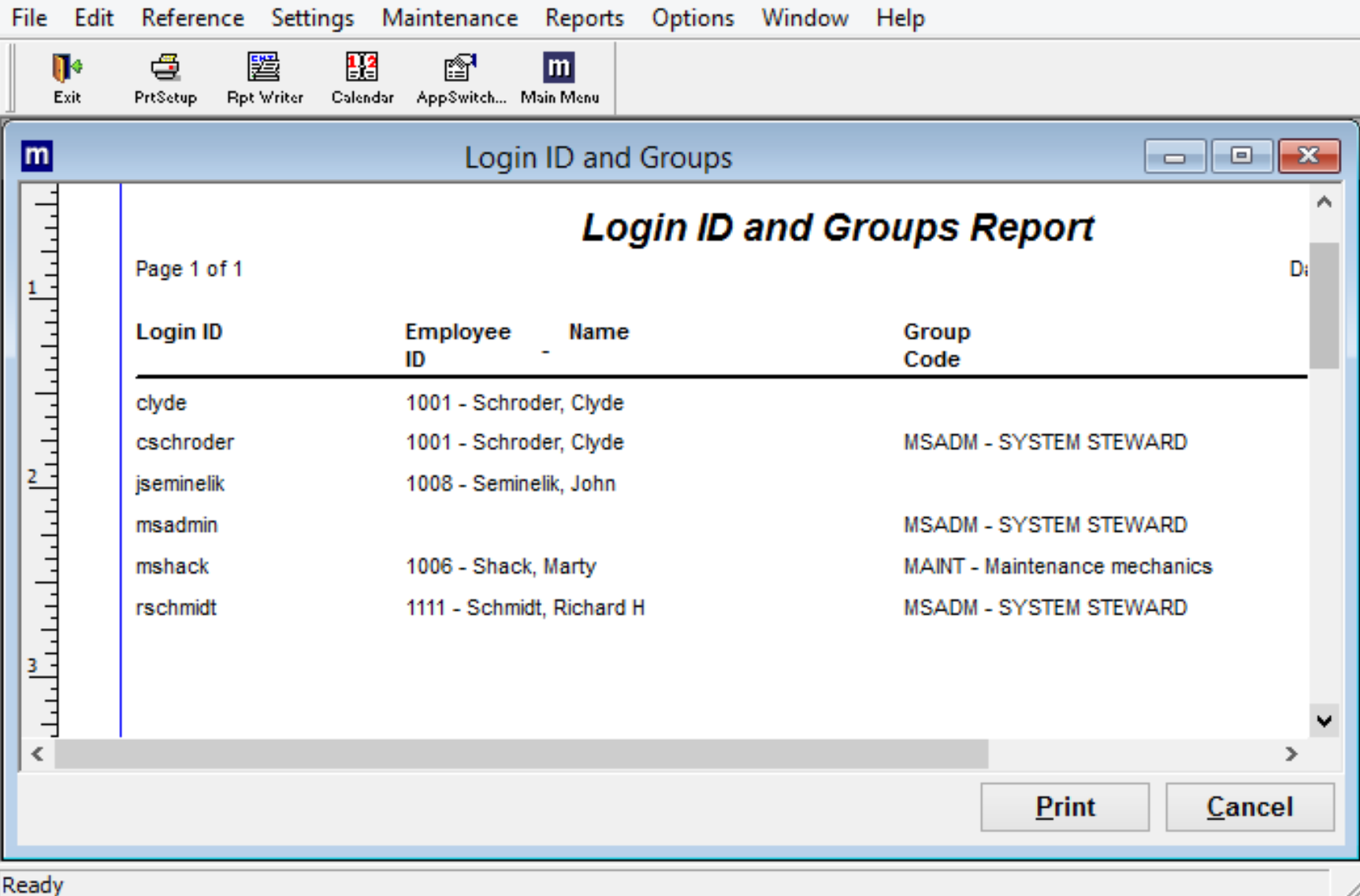The height and width of the screenshot is (896, 1360).
Task: Open the Maintenance menu
Action: coord(449,17)
